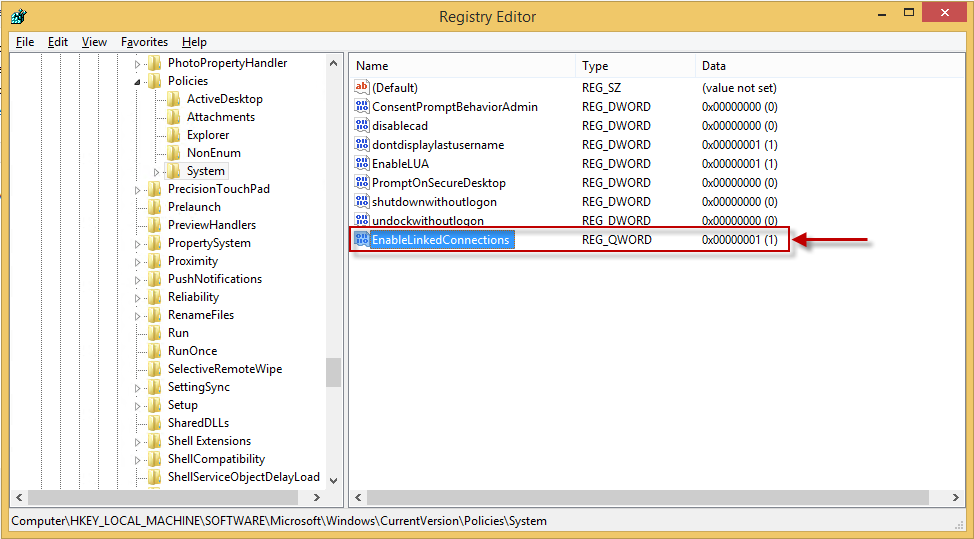Viewport: 974px width, 539px height.
Task: Click the REG_SZ type cell
Action: point(601,88)
